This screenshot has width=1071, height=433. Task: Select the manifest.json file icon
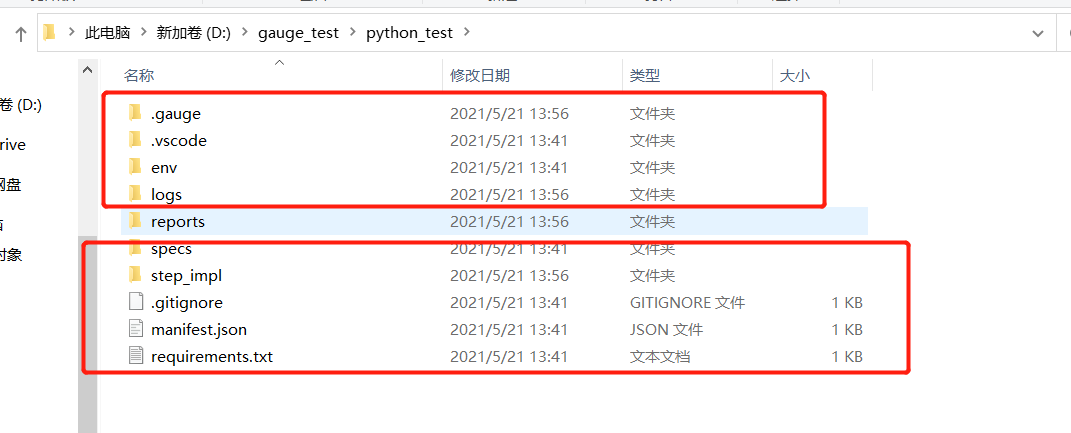[136, 329]
